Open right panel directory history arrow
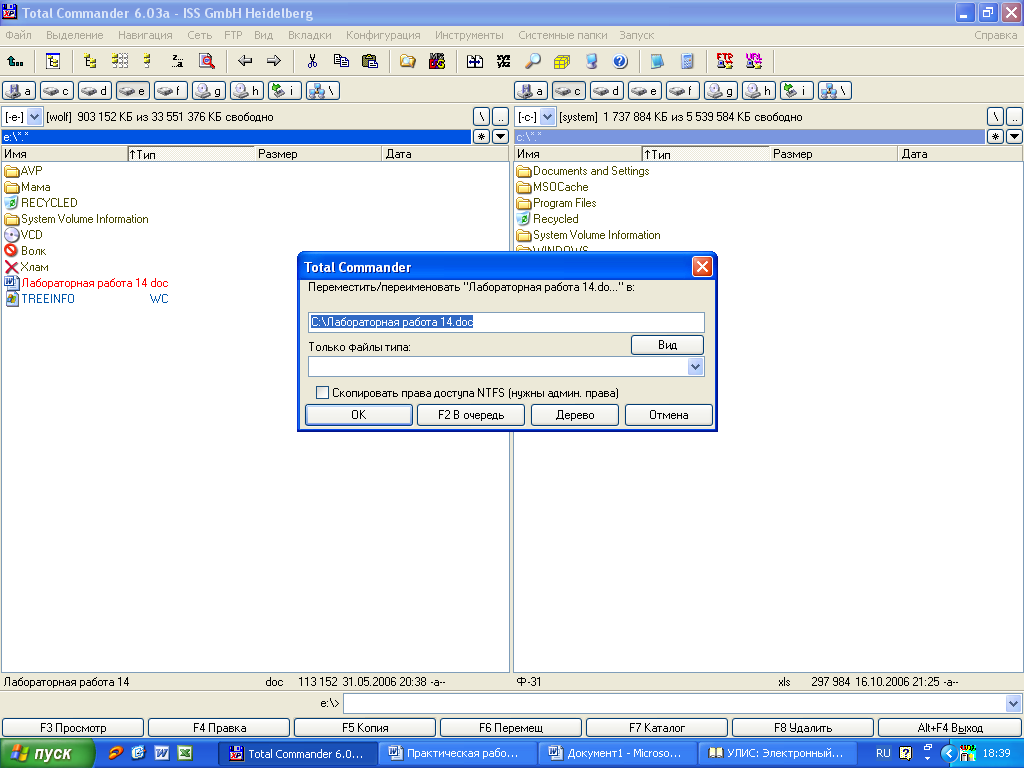The height and width of the screenshot is (768, 1024). tap(1014, 136)
